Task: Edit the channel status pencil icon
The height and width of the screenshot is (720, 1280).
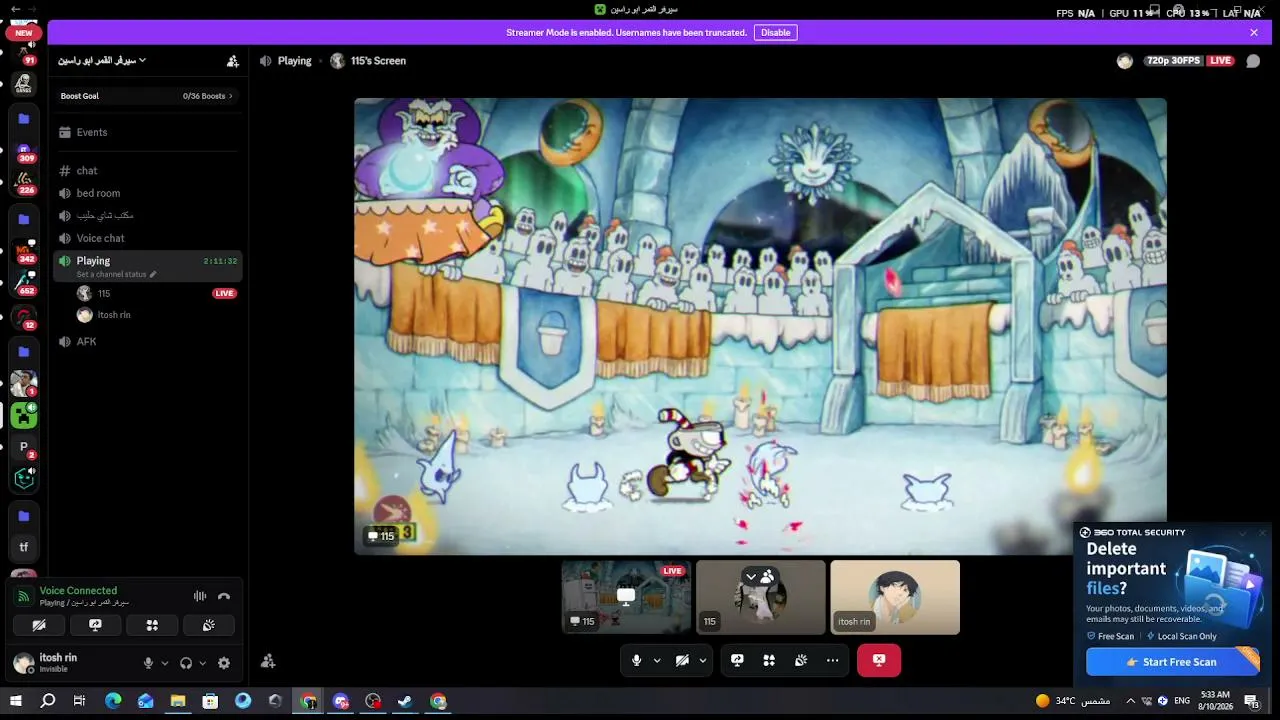Action: coord(153,274)
